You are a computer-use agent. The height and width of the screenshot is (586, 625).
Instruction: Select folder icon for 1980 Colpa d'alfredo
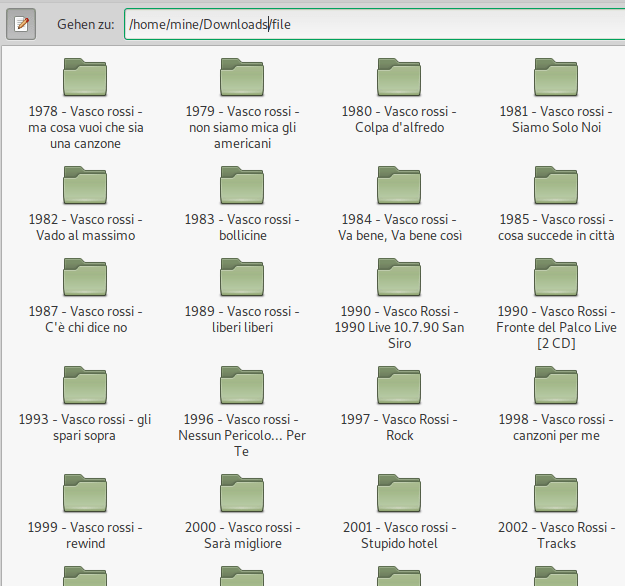[x=399, y=77]
